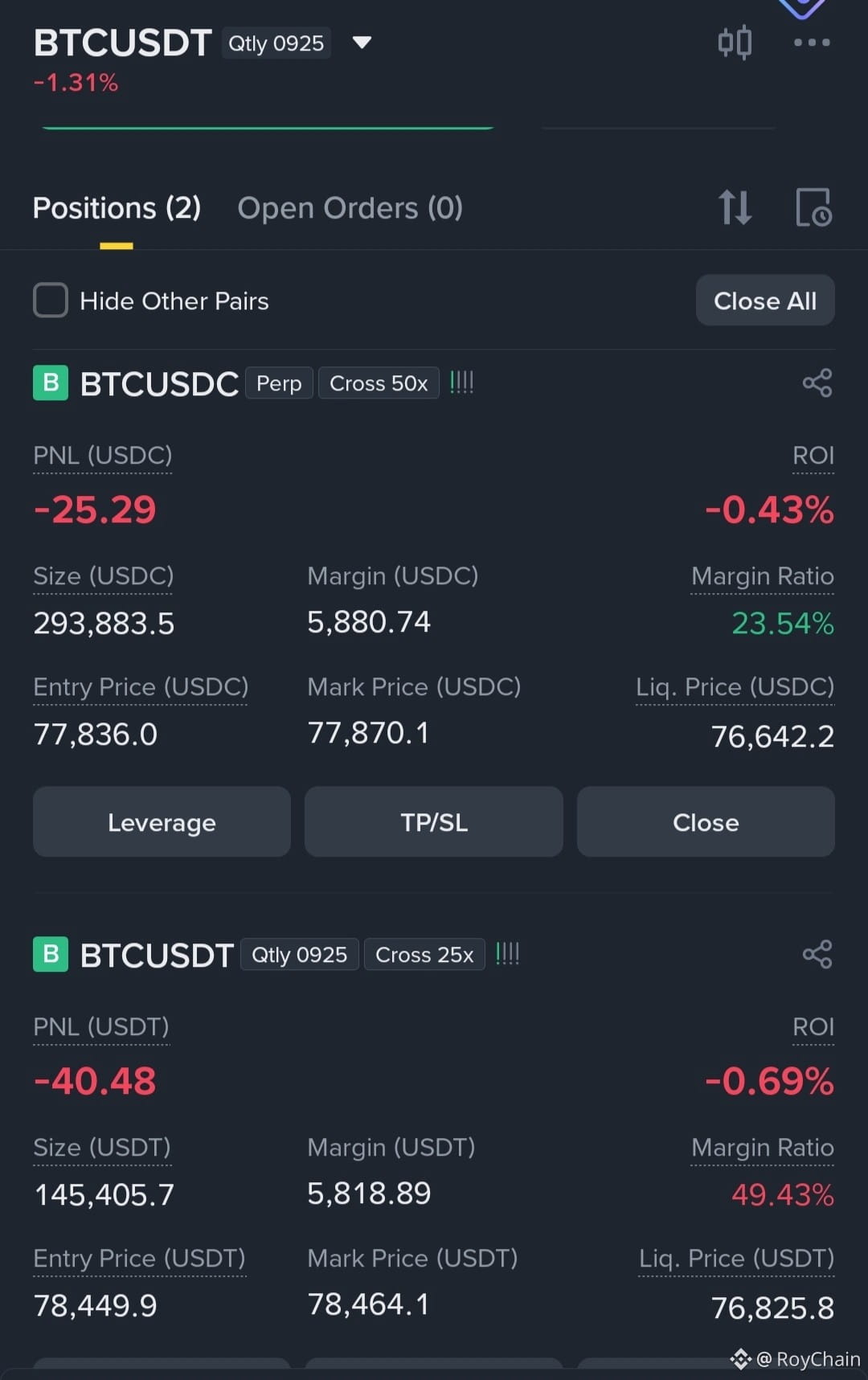The width and height of the screenshot is (868, 1380).
Task: Tap the green B icon beside BTCUSDC
Action: coord(51,383)
